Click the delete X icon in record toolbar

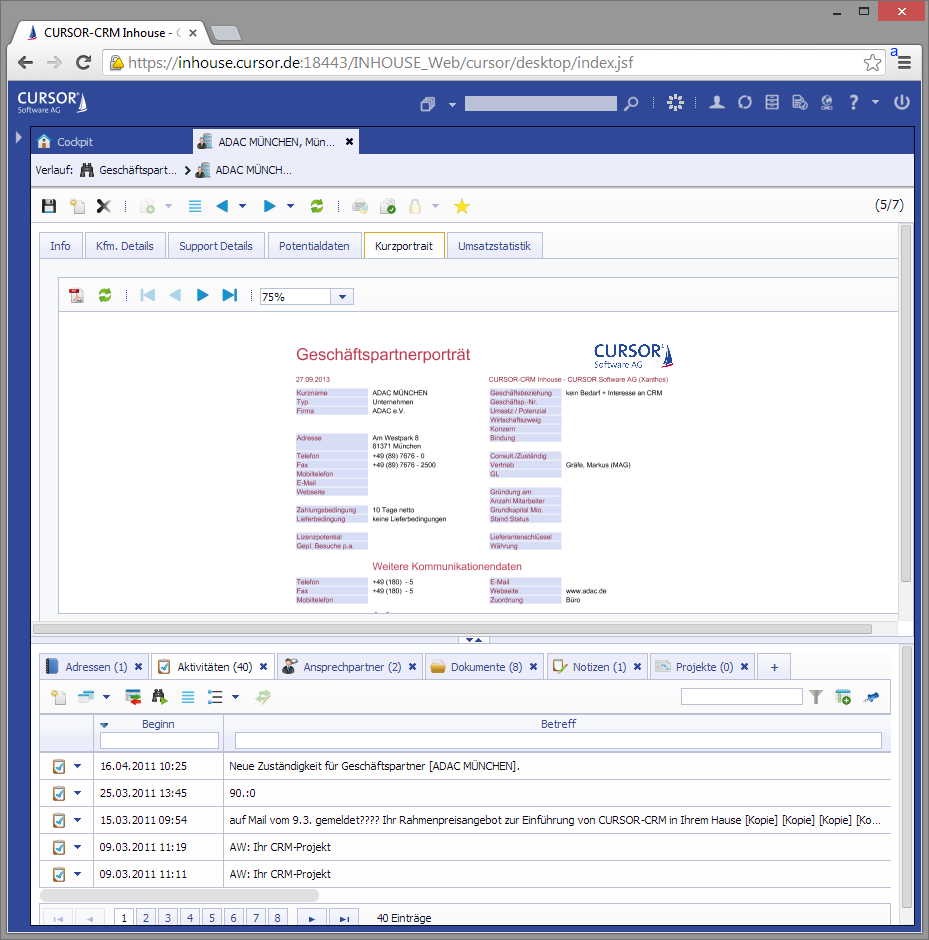103,206
